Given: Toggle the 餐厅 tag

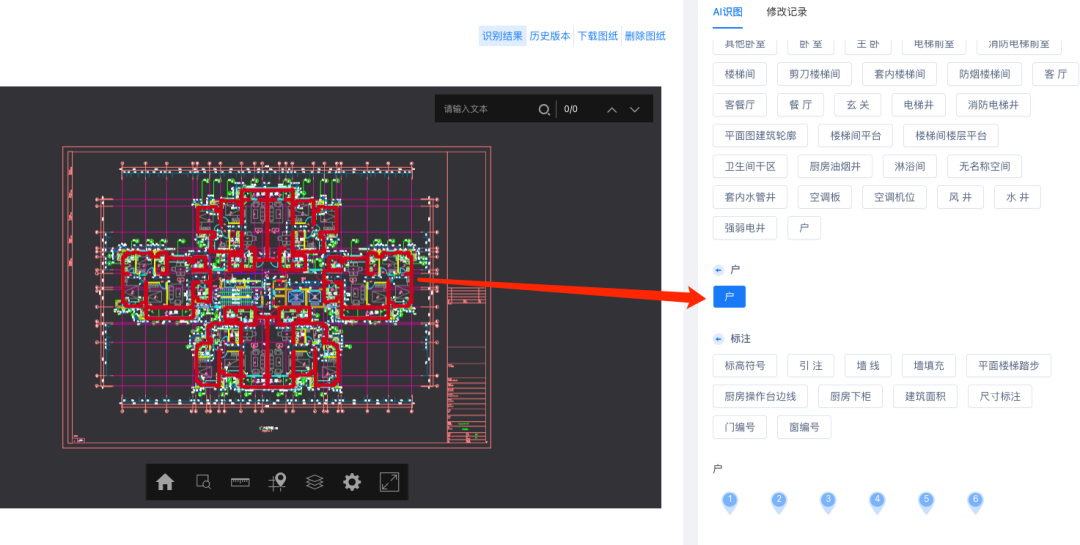Looking at the screenshot, I should coord(800,105).
